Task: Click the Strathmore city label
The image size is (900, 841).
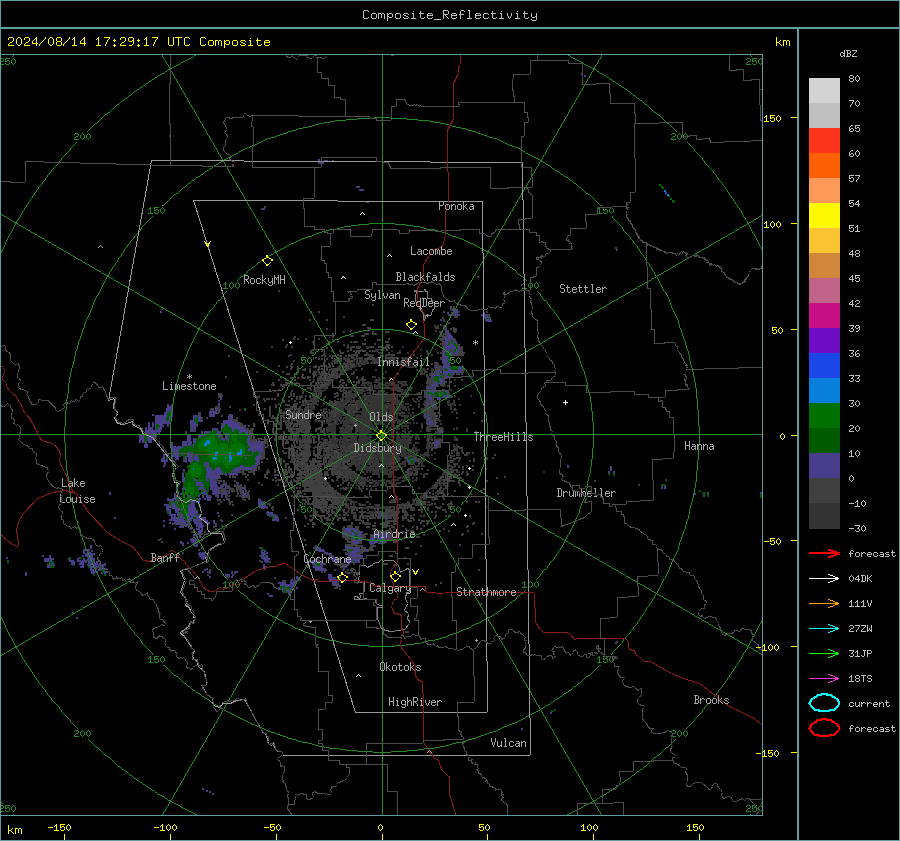Action: pos(486,592)
